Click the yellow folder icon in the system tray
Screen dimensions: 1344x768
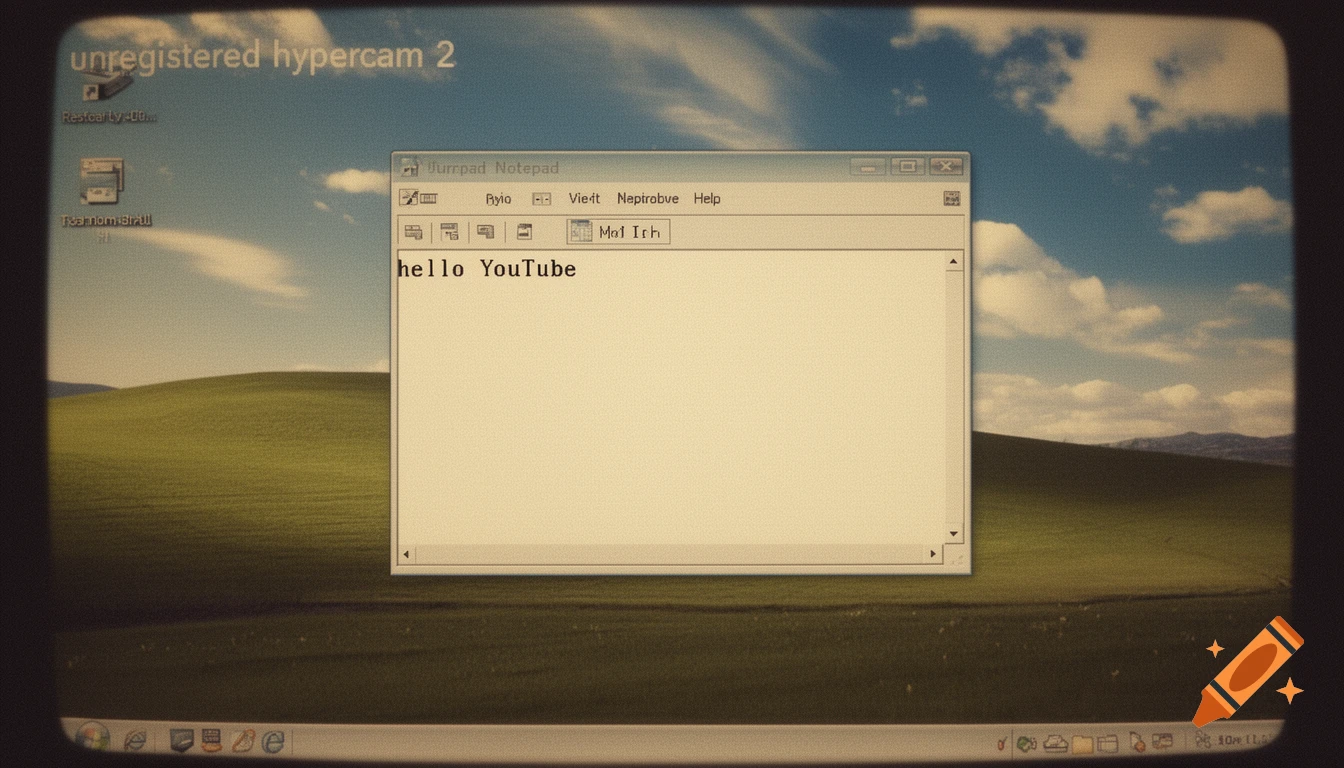1082,744
